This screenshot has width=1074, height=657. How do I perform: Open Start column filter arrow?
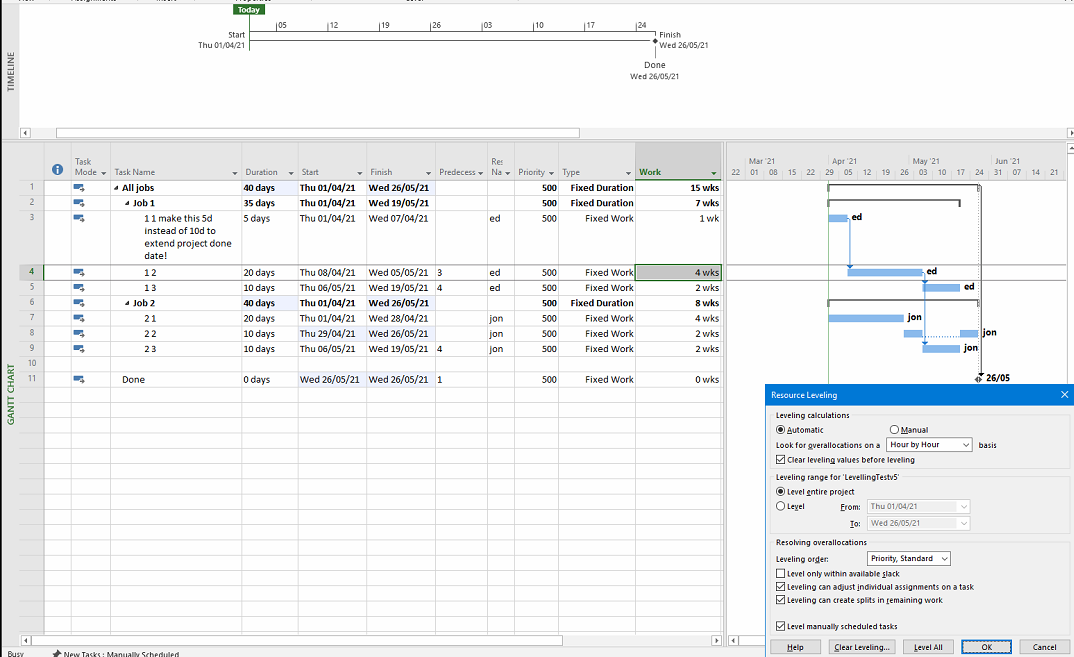(359, 173)
